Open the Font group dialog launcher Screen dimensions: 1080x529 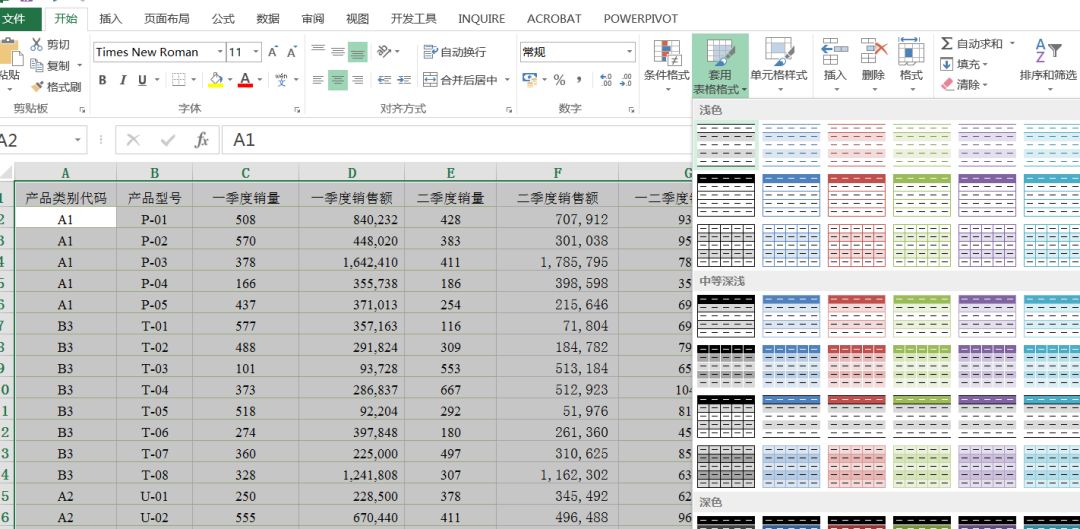[x=298, y=110]
